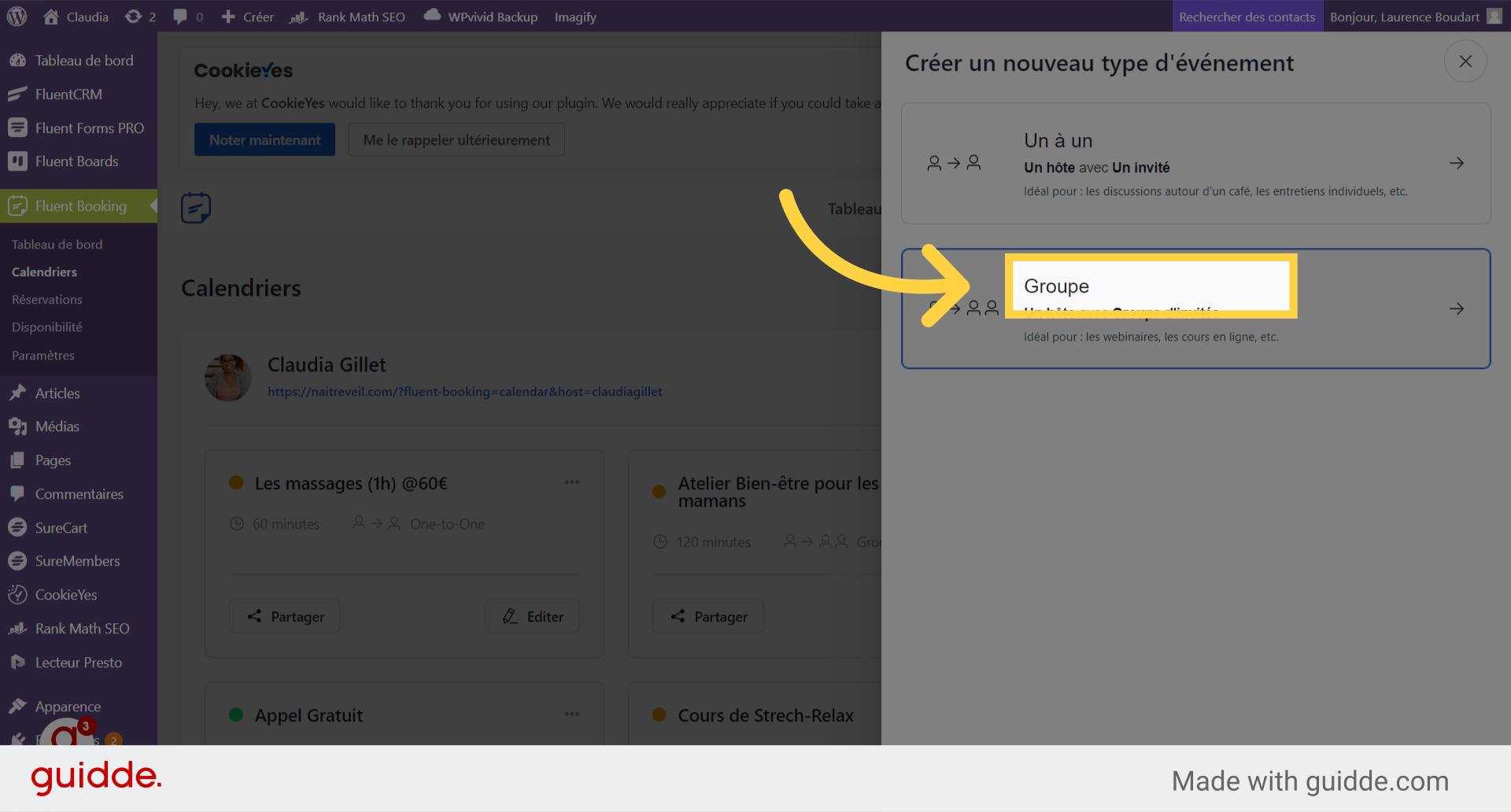The height and width of the screenshot is (812, 1511).
Task: Open Articles in the sidebar
Action: coord(79,393)
